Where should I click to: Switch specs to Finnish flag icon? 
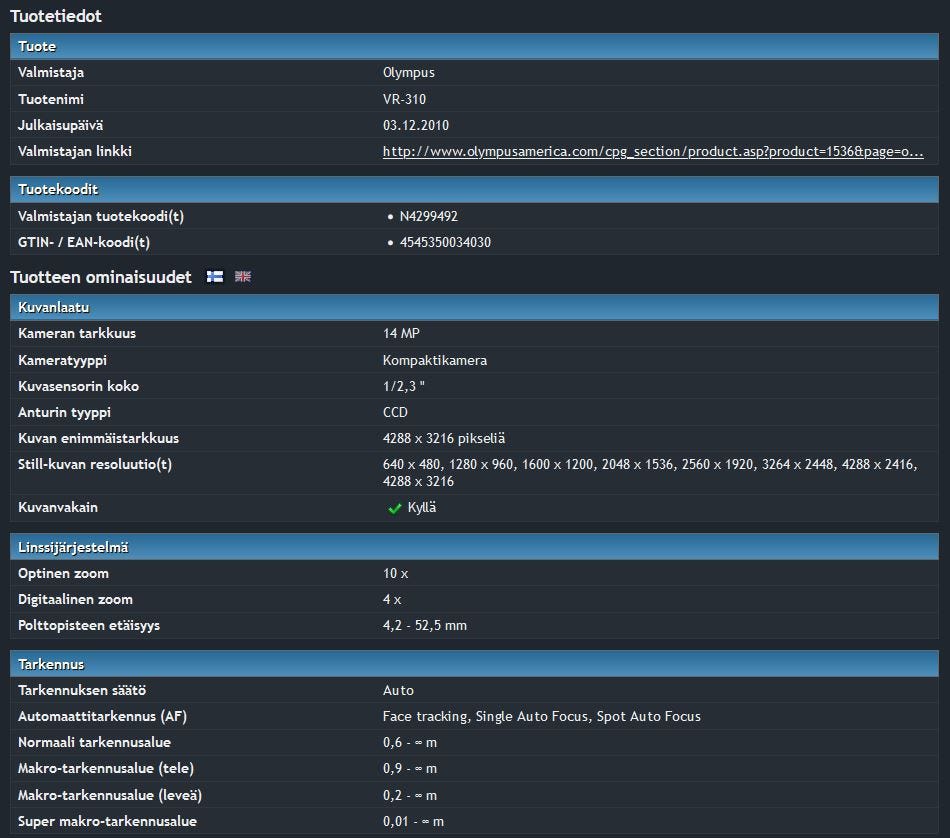click(214, 276)
